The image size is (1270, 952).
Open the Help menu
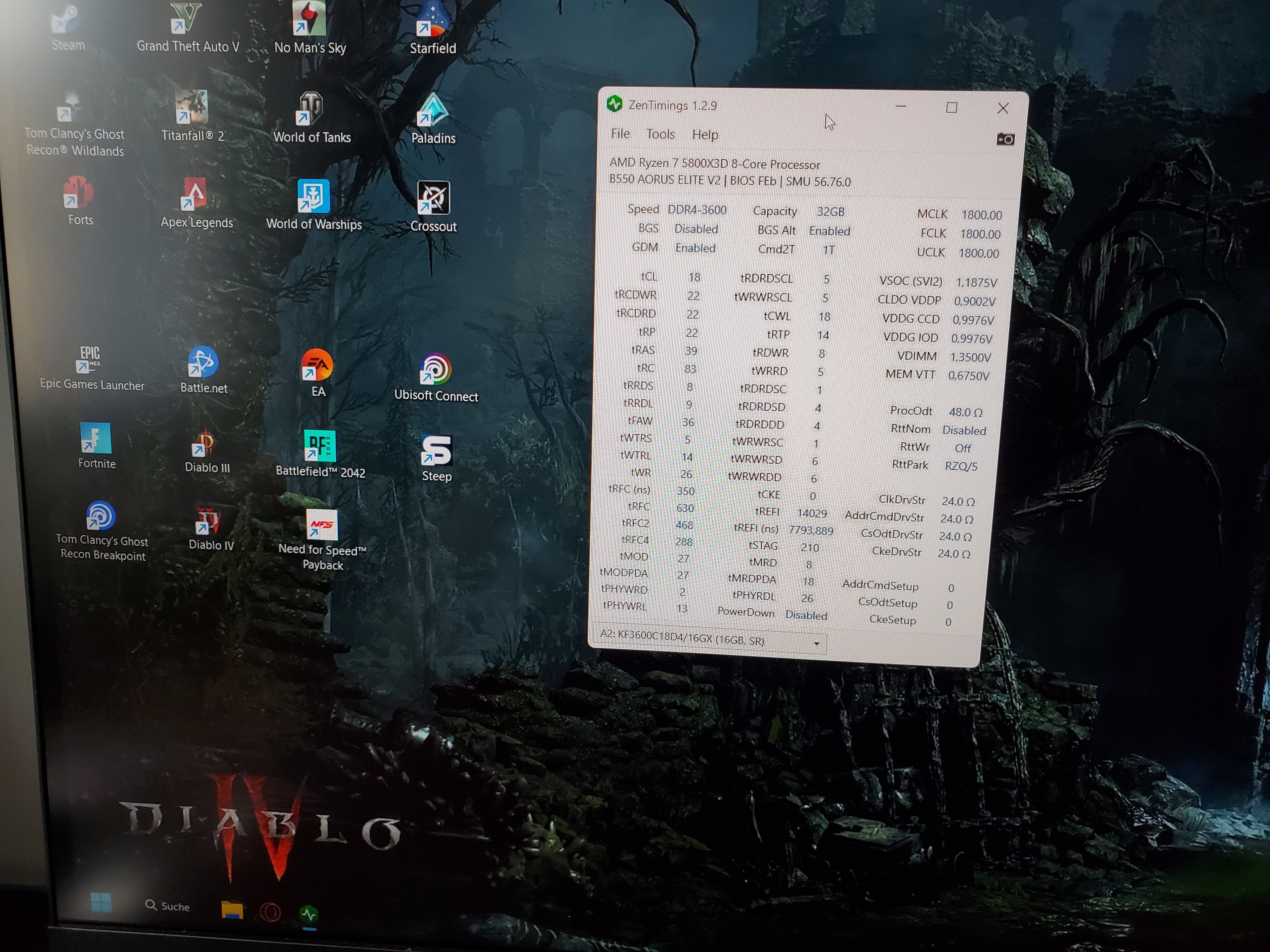point(704,135)
